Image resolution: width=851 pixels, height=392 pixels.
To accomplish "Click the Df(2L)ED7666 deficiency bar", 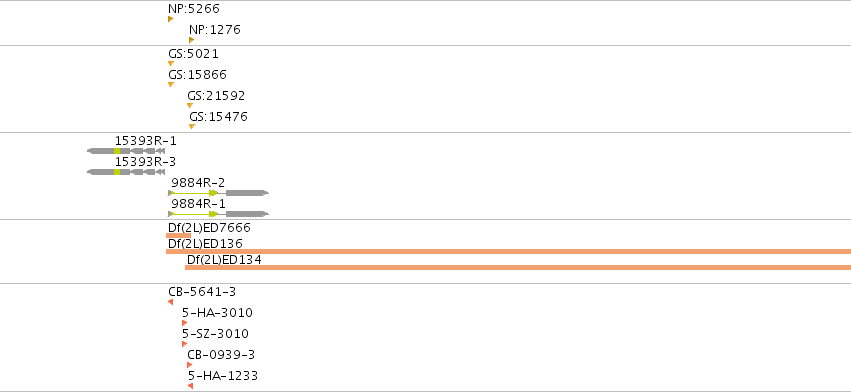I will pyautogui.click(x=178, y=235).
